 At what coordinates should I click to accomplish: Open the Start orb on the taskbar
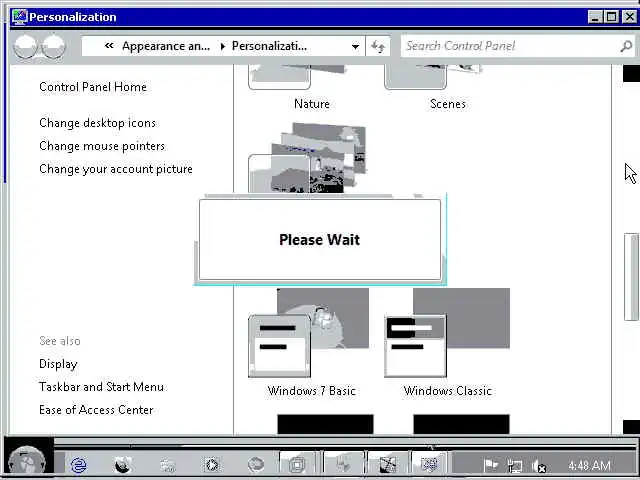point(27,461)
